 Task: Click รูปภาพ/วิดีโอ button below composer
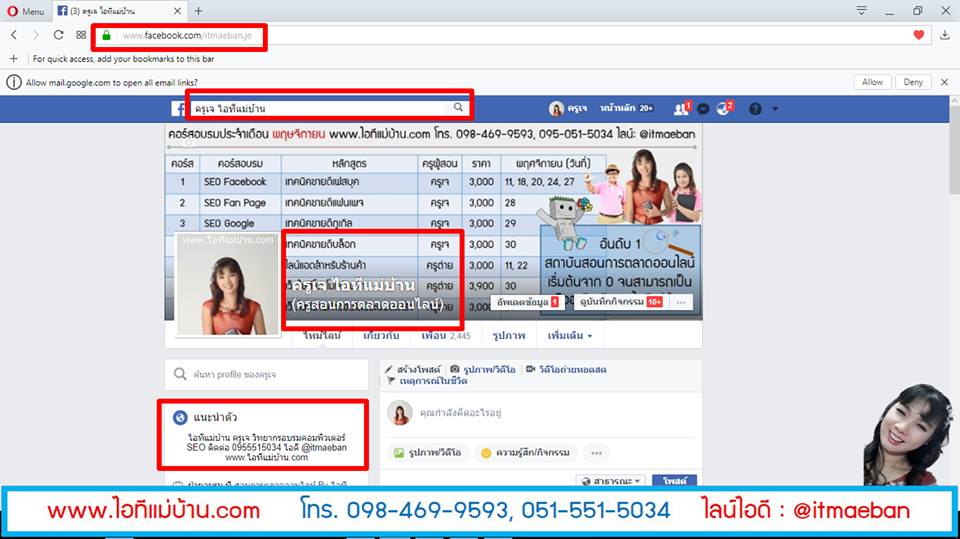427,453
